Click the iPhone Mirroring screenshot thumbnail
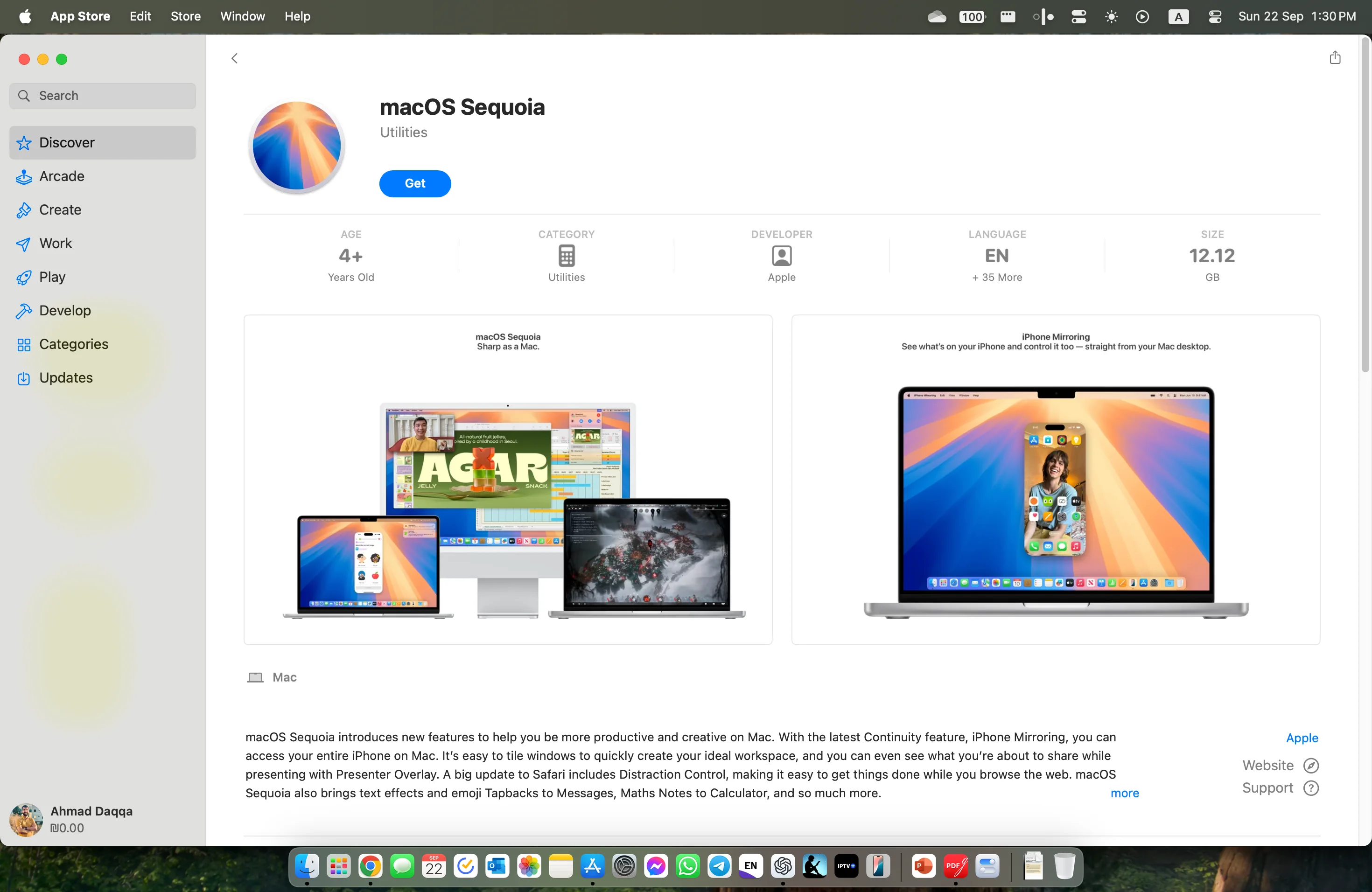Image resolution: width=1372 pixels, height=892 pixels. (x=1057, y=479)
